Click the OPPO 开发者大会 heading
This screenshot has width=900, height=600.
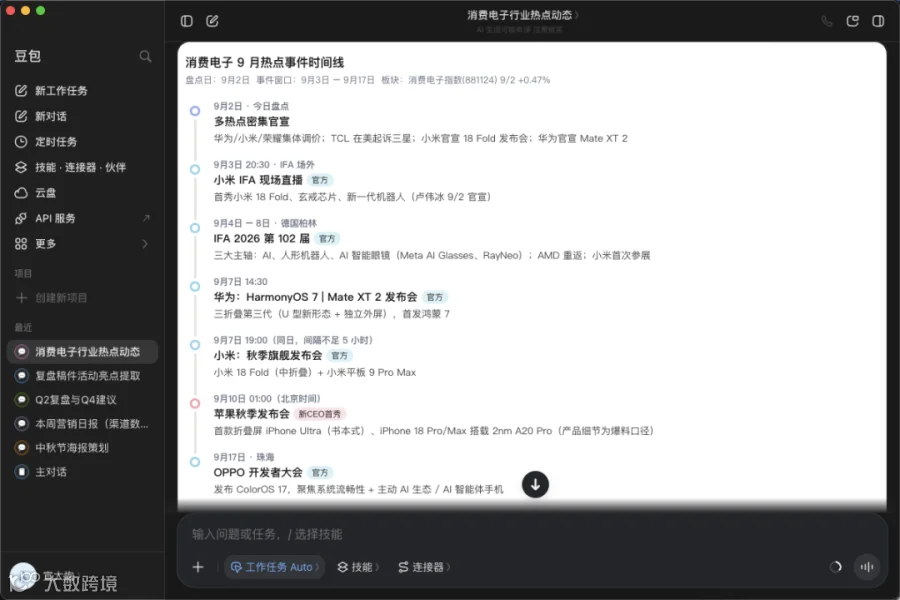tap(258, 473)
